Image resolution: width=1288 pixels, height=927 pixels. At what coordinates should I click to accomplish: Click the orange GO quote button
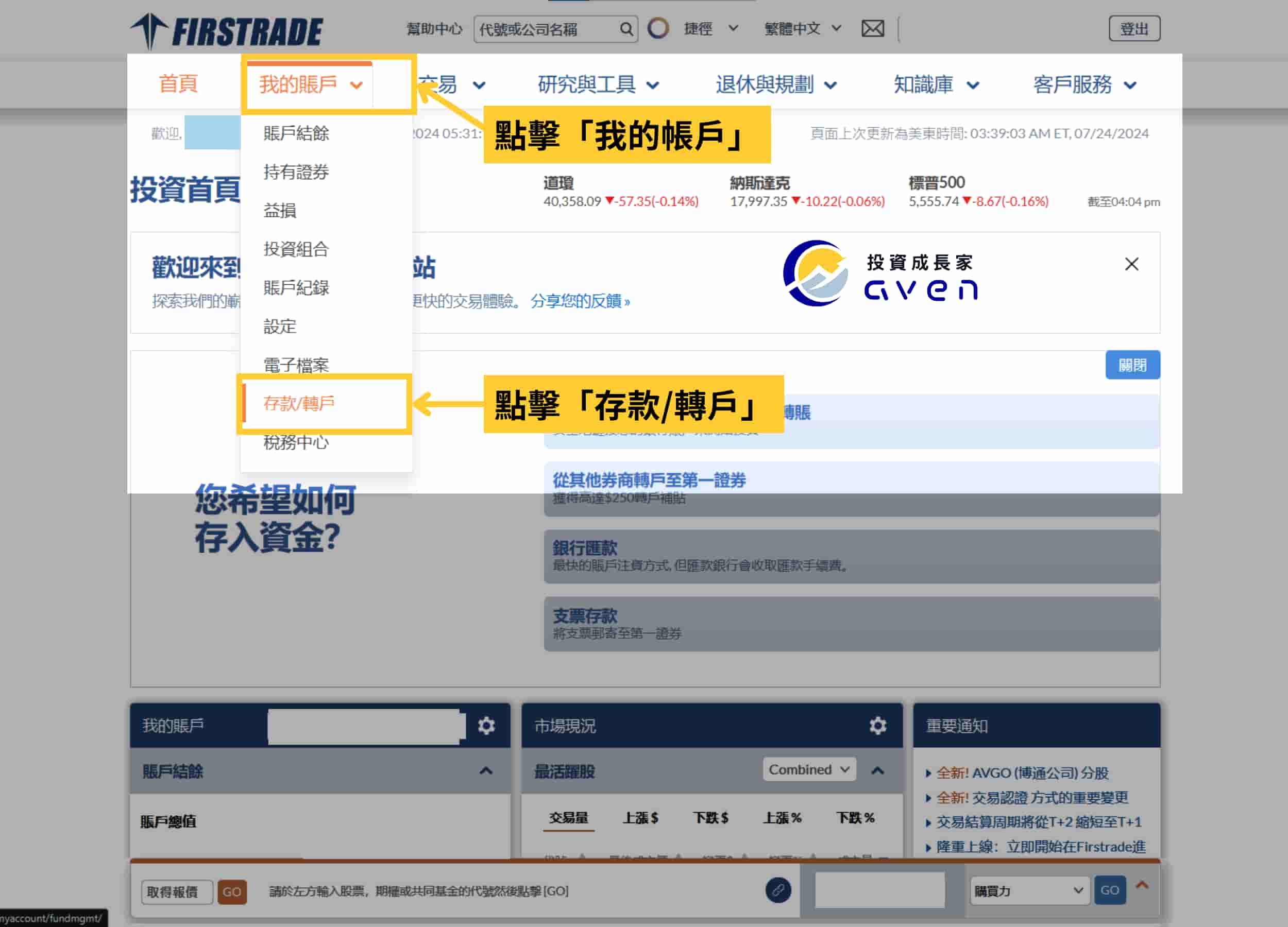tap(232, 892)
